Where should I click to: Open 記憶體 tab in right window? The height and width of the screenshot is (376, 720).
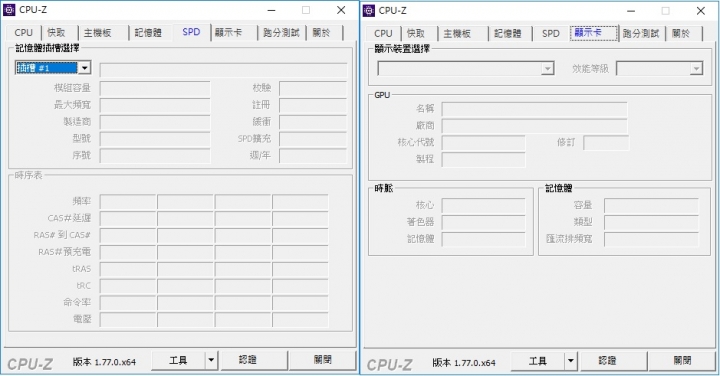[507, 34]
